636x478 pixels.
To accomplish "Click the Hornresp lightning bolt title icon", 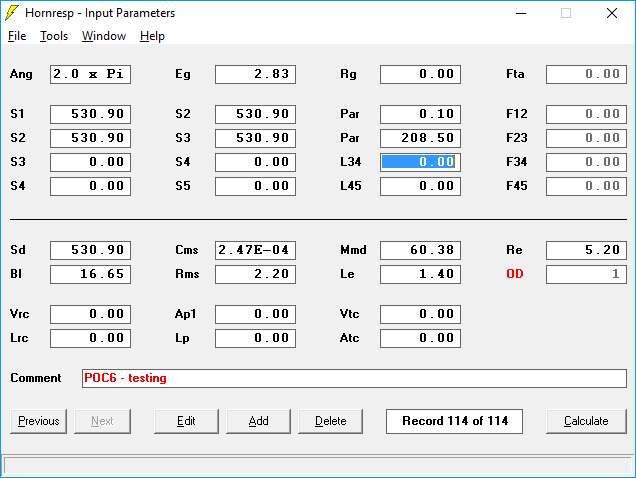I will click(12, 13).
